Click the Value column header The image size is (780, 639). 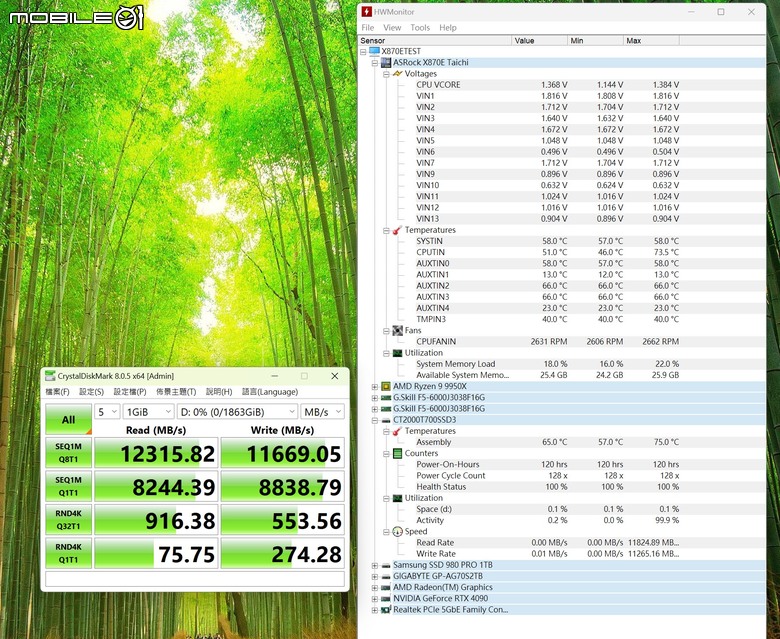[x=540, y=40]
